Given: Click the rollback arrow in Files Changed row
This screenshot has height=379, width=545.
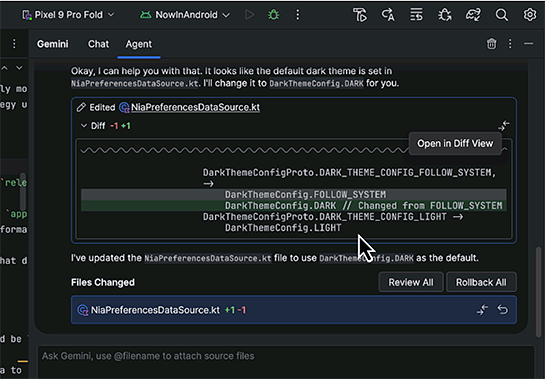Looking at the screenshot, I should click(503, 309).
